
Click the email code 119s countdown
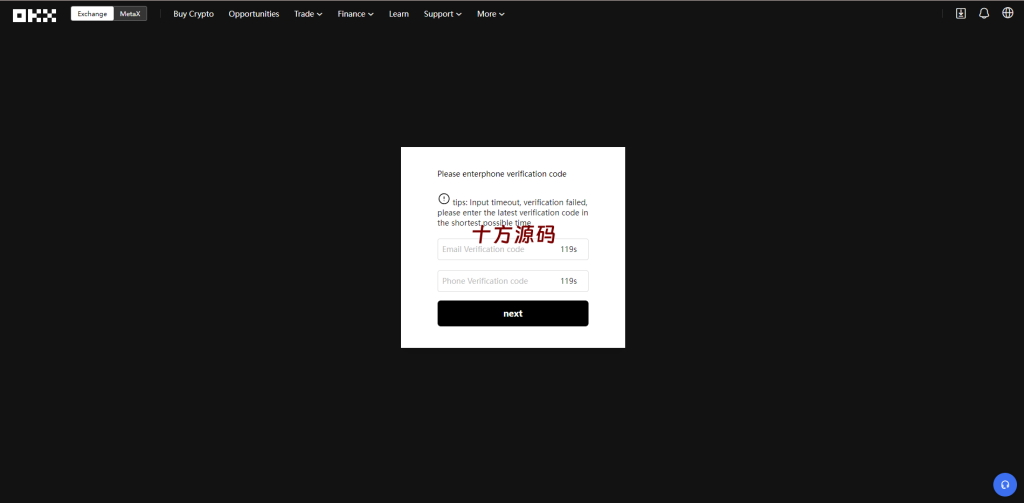[568, 250]
